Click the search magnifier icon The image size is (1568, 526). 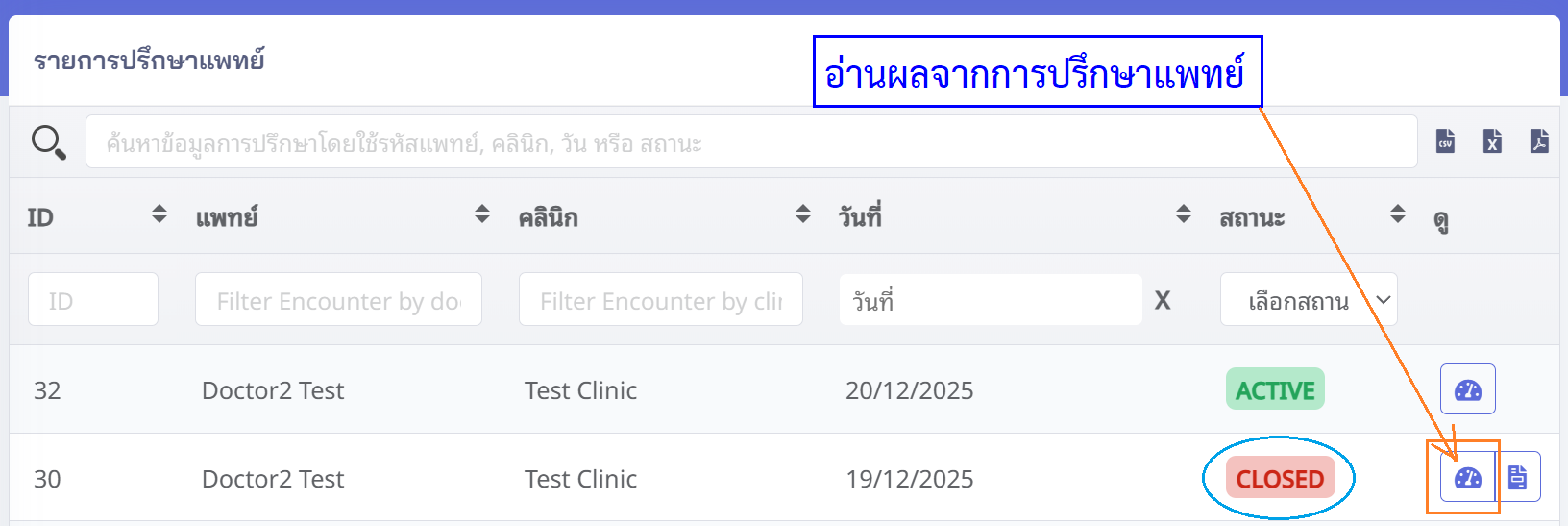click(48, 142)
